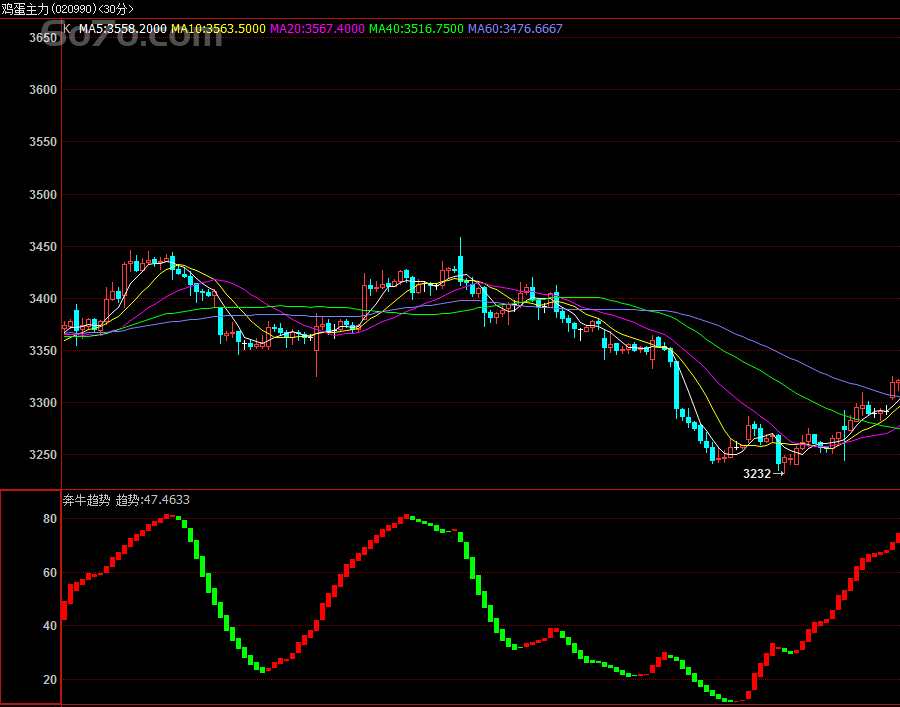Click the 奔牛趋势 indicator name
Image resolution: width=900 pixels, height=707 pixels.
[86, 500]
